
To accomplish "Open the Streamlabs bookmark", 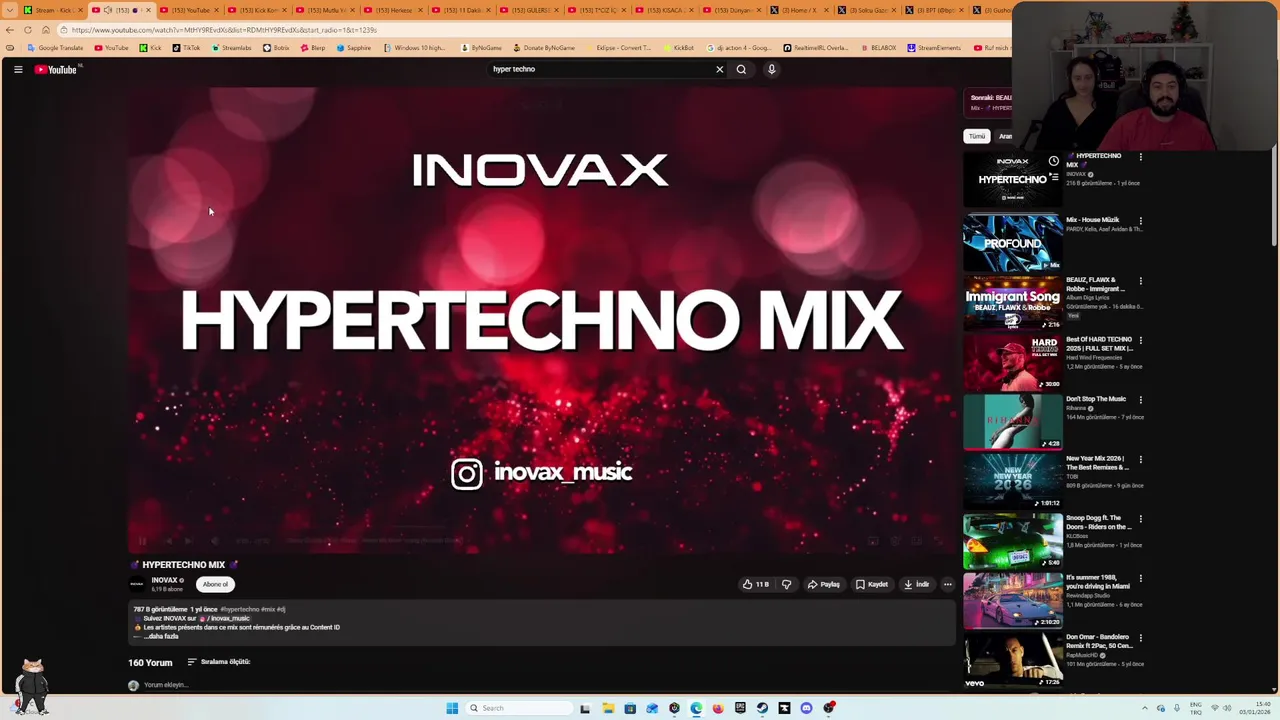I will click(231, 48).
